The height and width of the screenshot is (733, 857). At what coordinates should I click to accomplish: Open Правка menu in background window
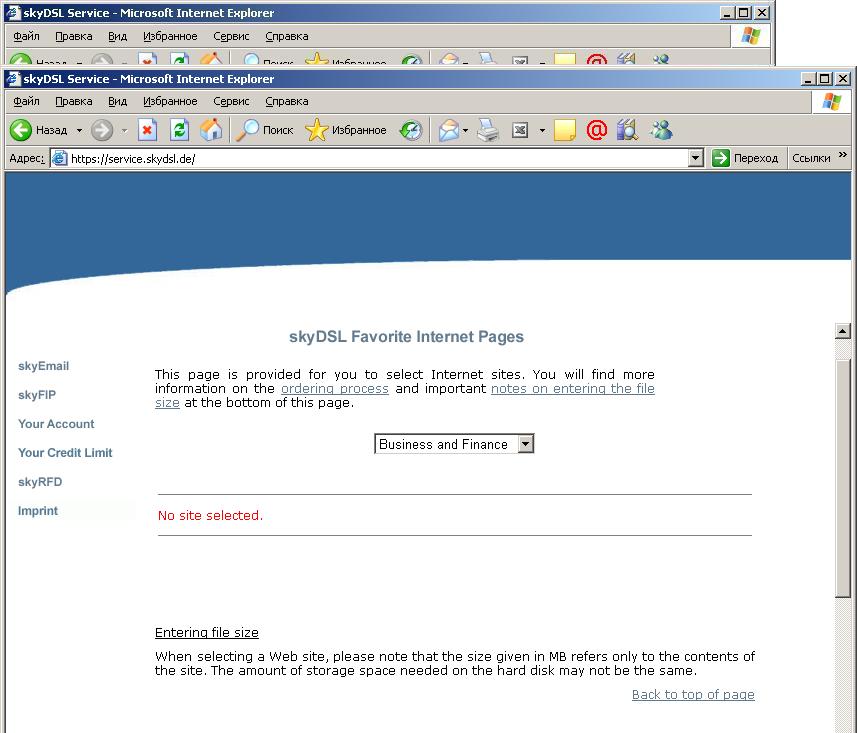[74, 36]
